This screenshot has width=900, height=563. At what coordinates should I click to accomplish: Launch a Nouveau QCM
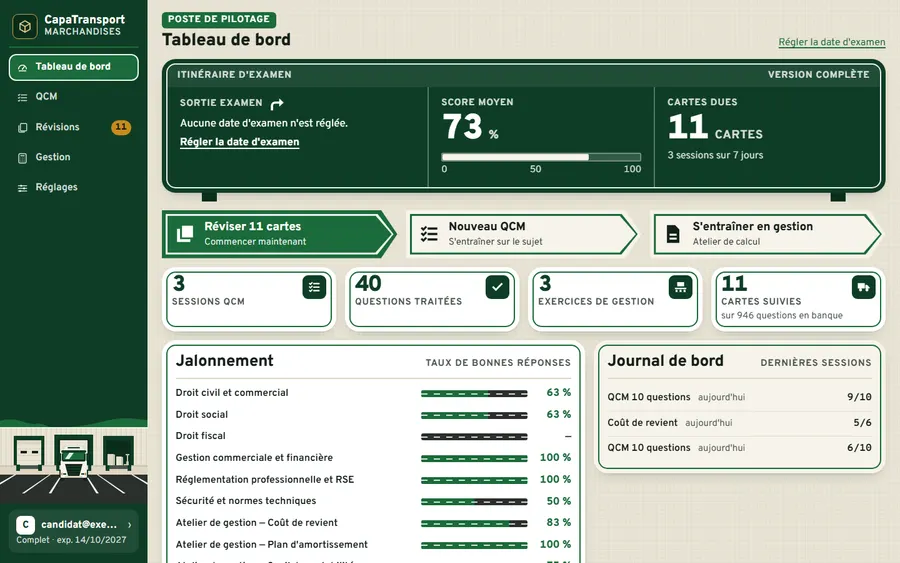[523, 234]
